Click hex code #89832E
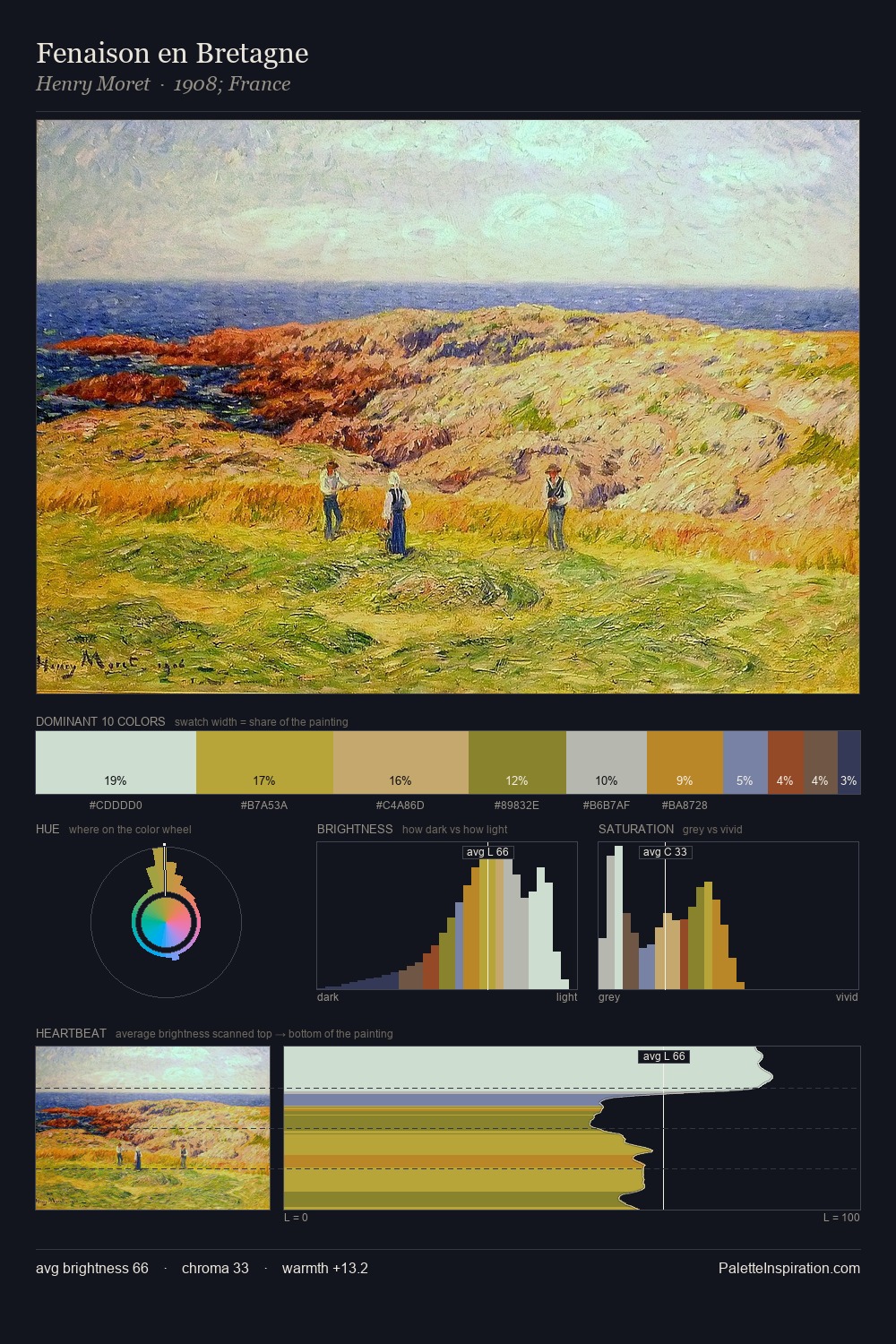The image size is (896, 1344). point(517,806)
